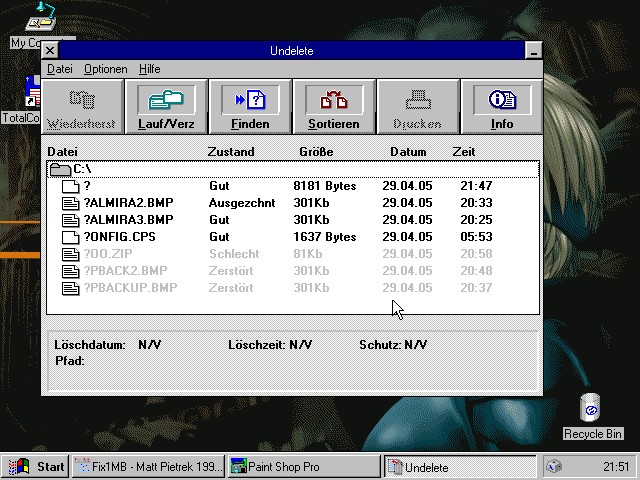The height and width of the screenshot is (480, 640).
Task: Click the Drucken print toolbar button
Action: pyautogui.click(x=418, y=107)
